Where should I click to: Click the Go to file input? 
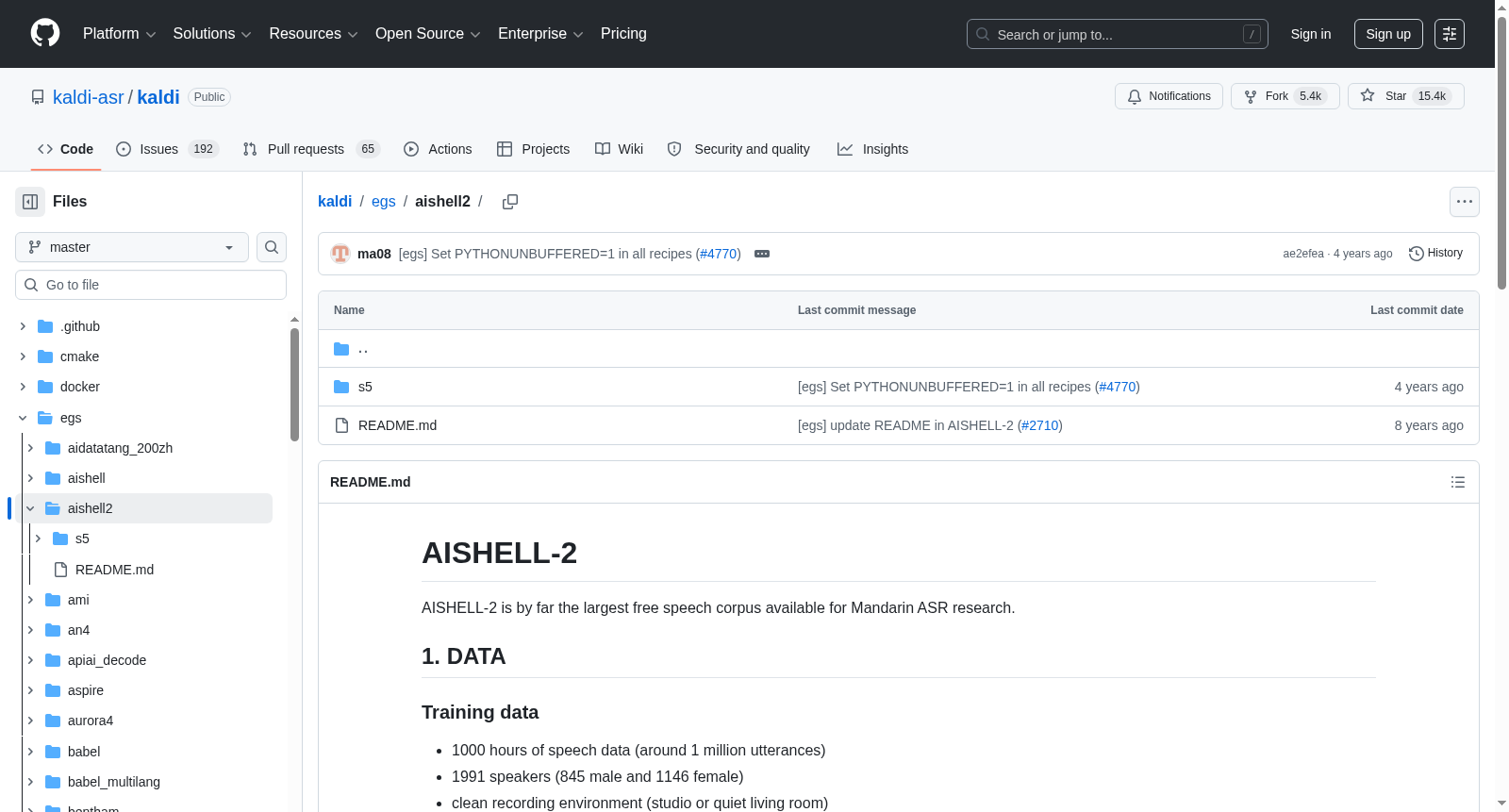click(x=151, y=285)
